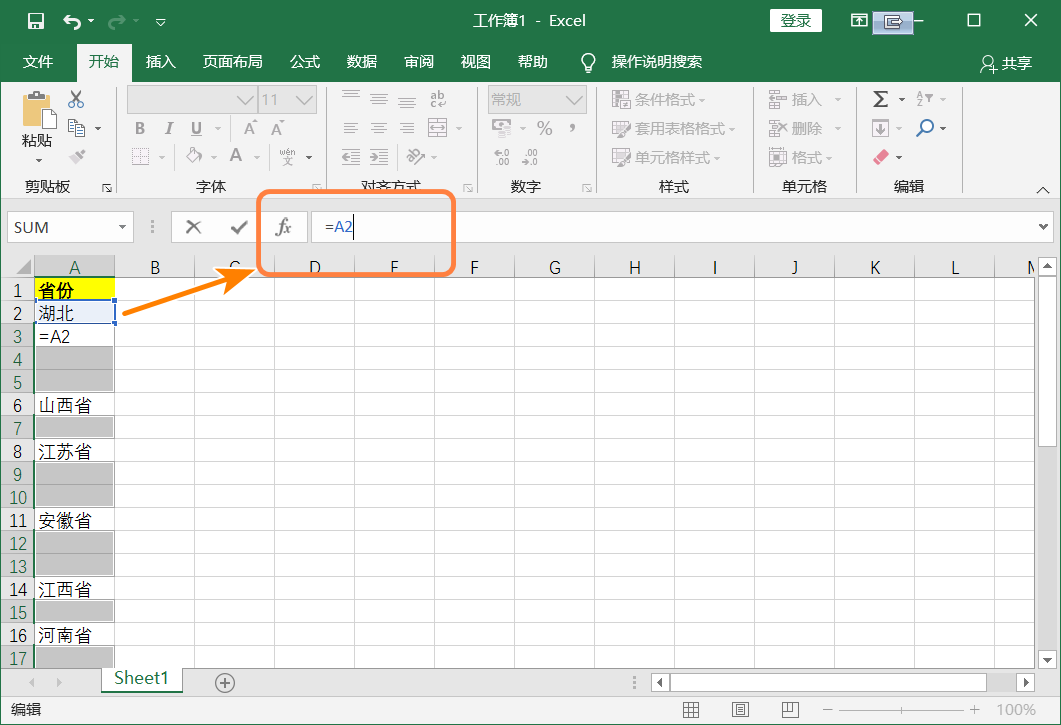Click the Enter checkmark formula button

(x=238, y=227)
